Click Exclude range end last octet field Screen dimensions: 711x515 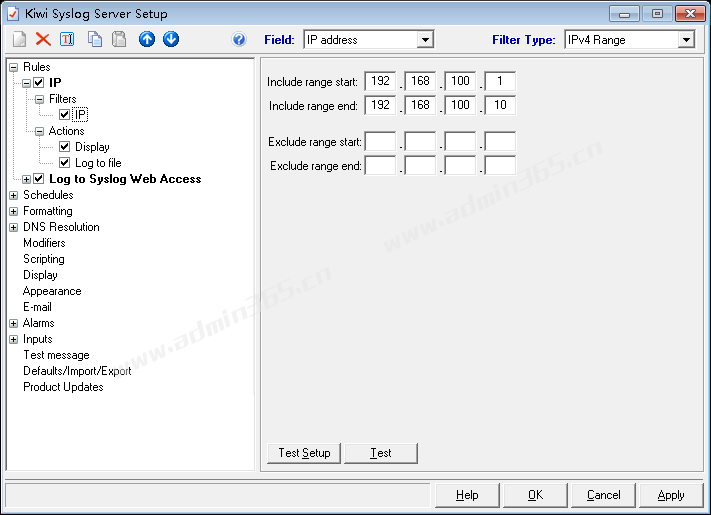pyautogui.click(x=500, y=165)
